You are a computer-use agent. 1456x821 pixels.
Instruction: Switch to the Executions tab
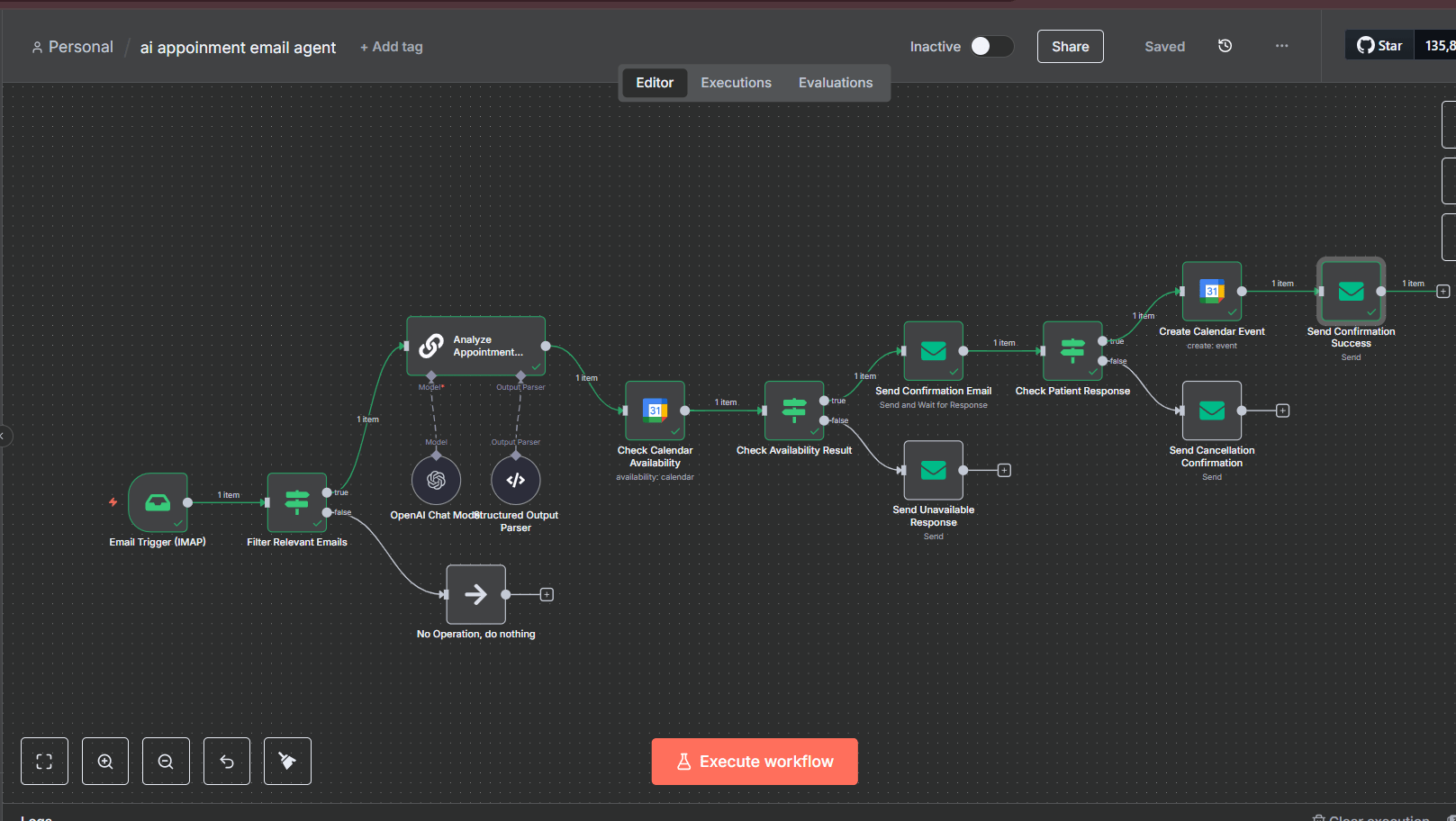(x=736, y=83)
